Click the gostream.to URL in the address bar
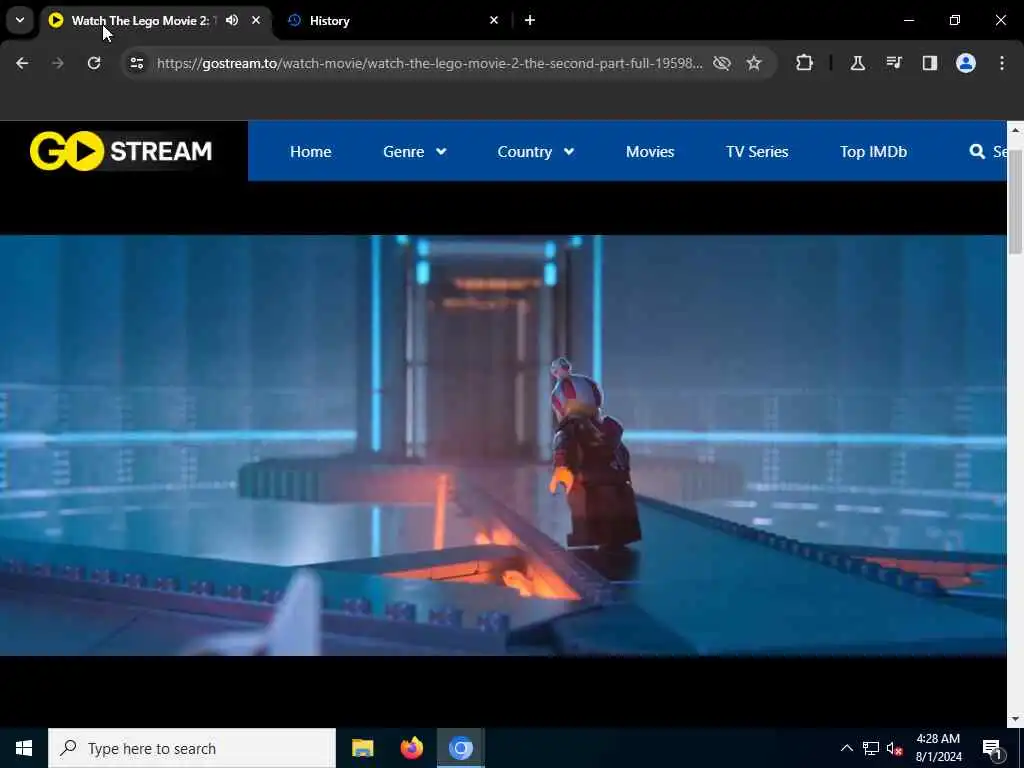Screen dimensions: 1024x768 pyautogui.click(x=430, y=63)
